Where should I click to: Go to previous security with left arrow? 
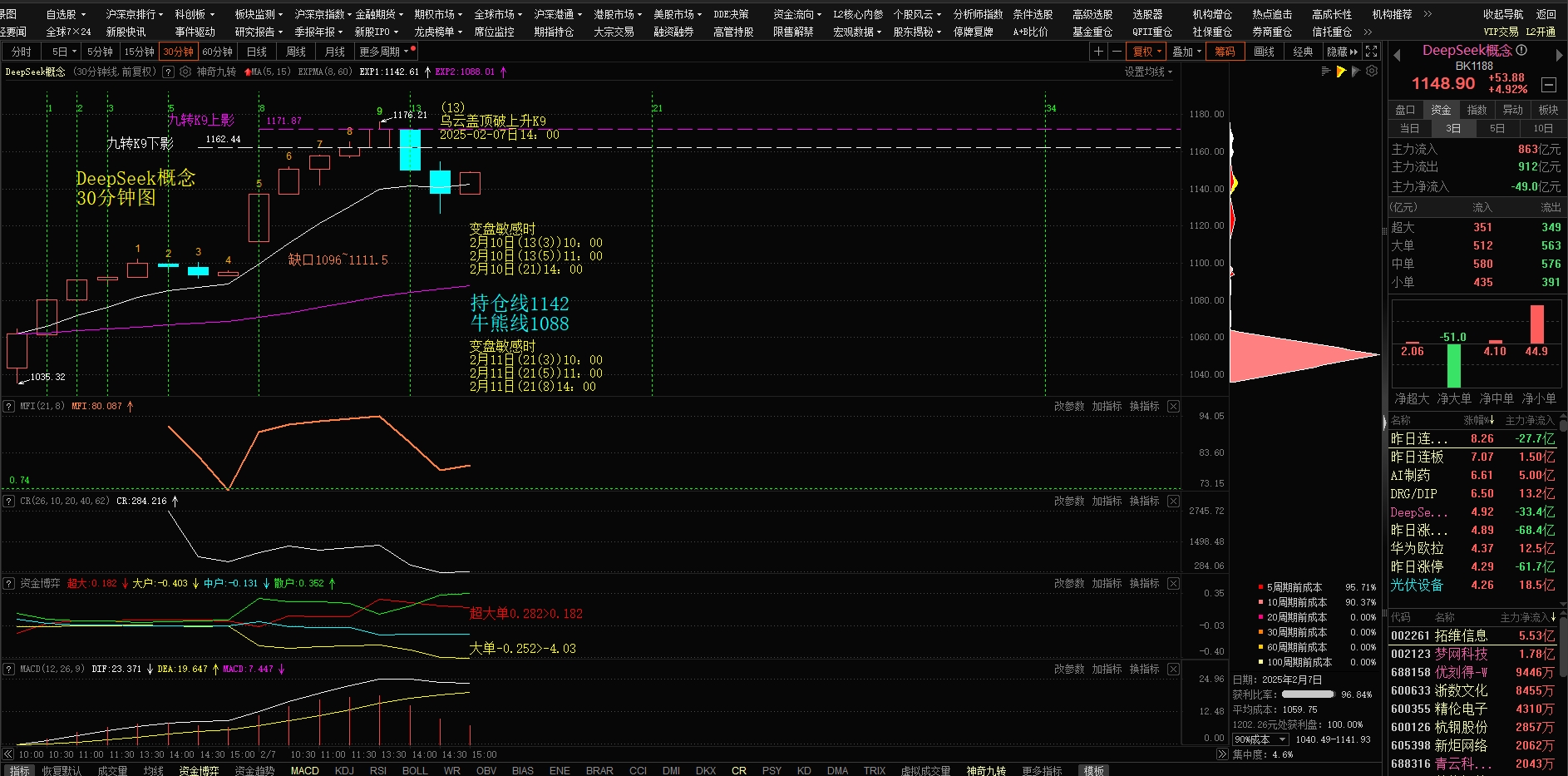click(1397, 55)
